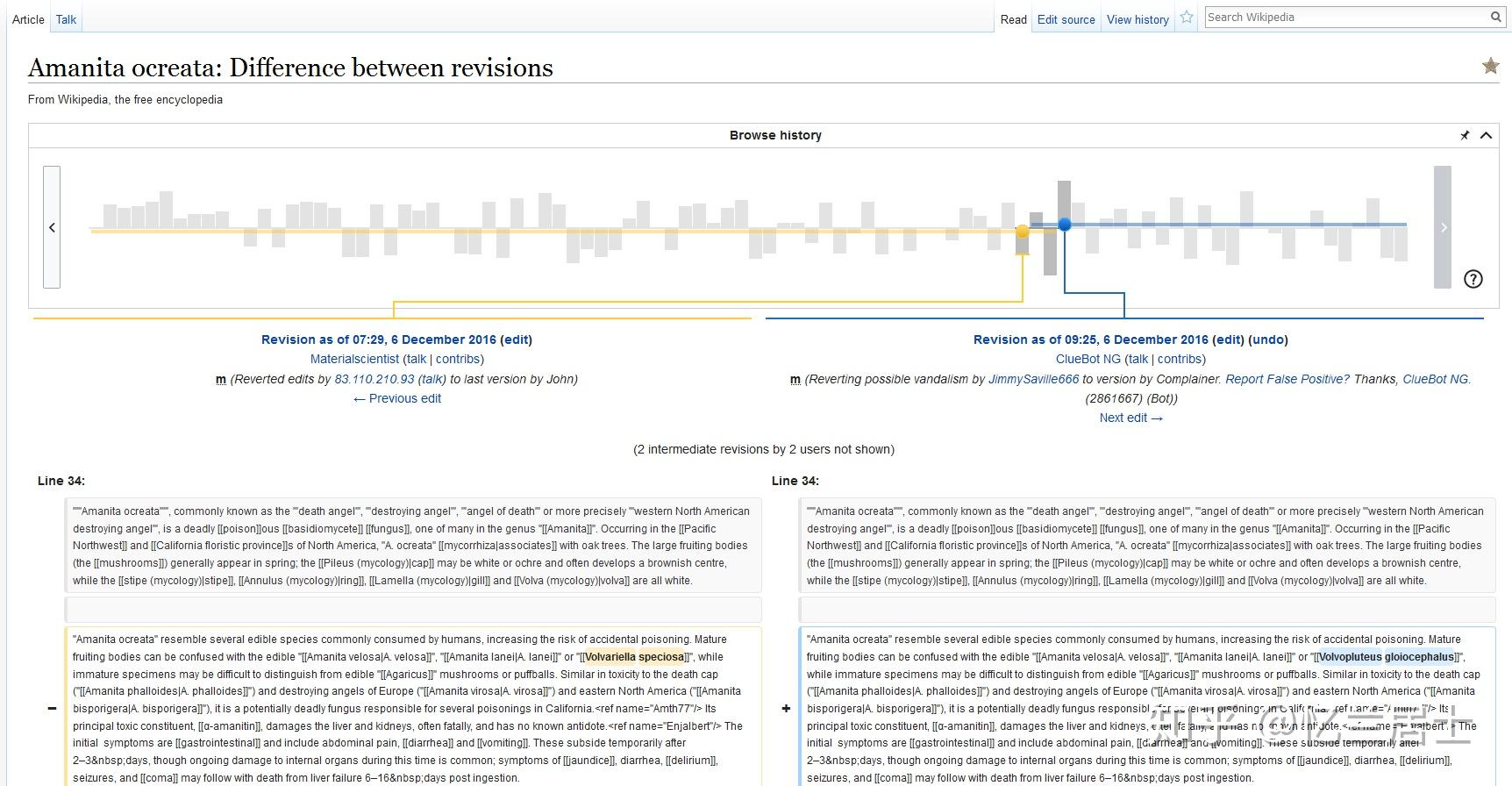The width and height of the screenshot is (1512, 786).
Task: Click the blue newer-revision slider knob
Action: (x=1065, y=225)
